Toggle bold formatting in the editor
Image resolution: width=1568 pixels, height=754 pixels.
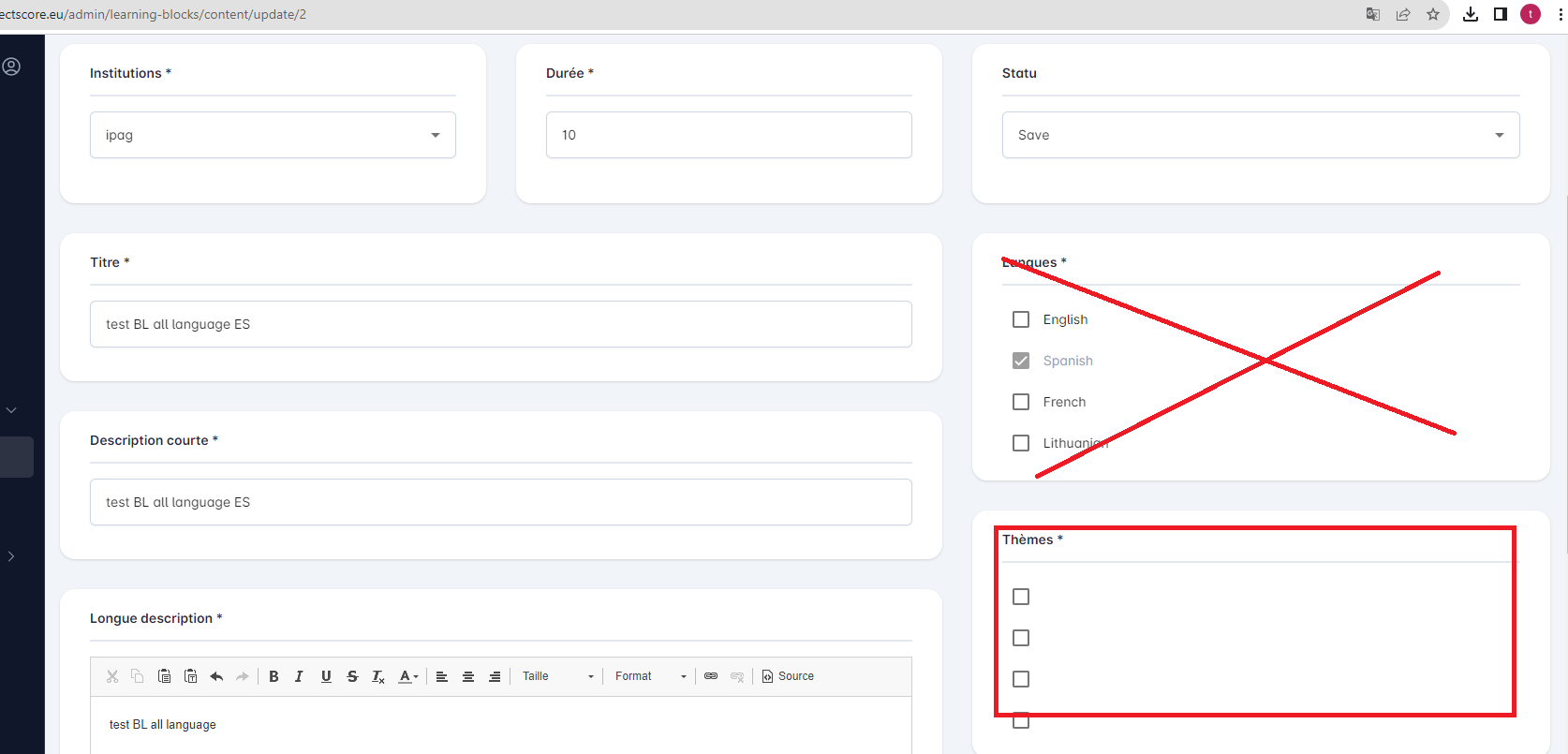(x=274, y=676)
